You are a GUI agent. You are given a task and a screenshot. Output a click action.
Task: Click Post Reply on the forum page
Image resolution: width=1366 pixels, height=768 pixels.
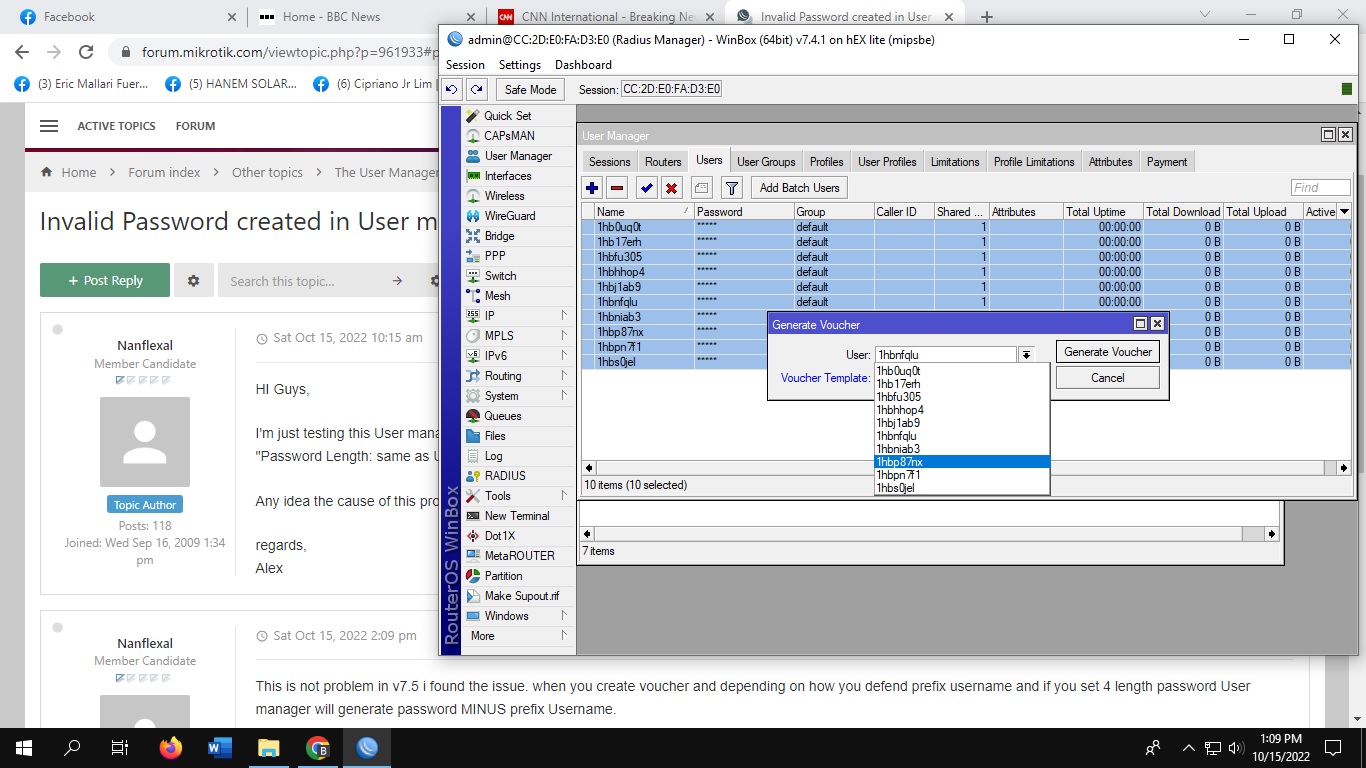pyautogui.click(x=105, y=281)
